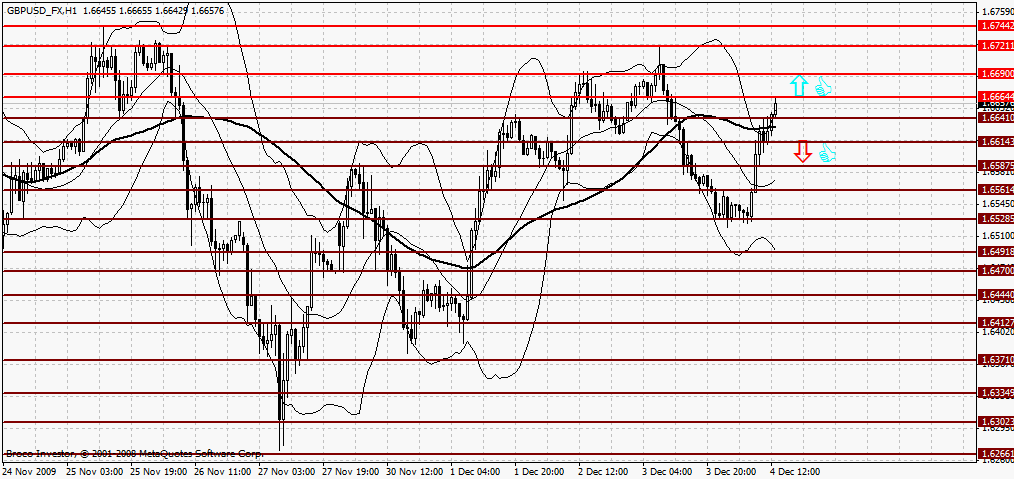1014x479 pixels.
Task: Select the 1.6528 price level label
Action: coord(995,217)
